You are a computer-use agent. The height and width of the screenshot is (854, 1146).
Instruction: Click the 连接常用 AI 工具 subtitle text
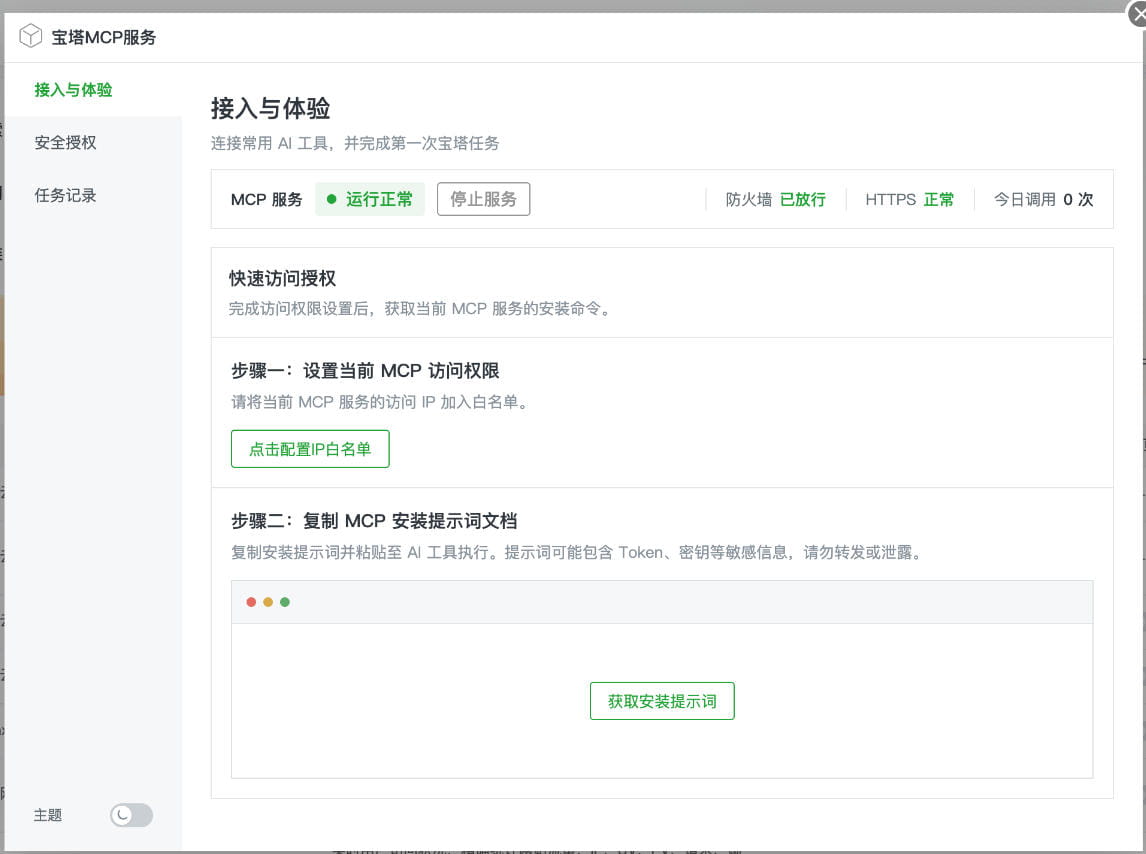tap(355, 143)
